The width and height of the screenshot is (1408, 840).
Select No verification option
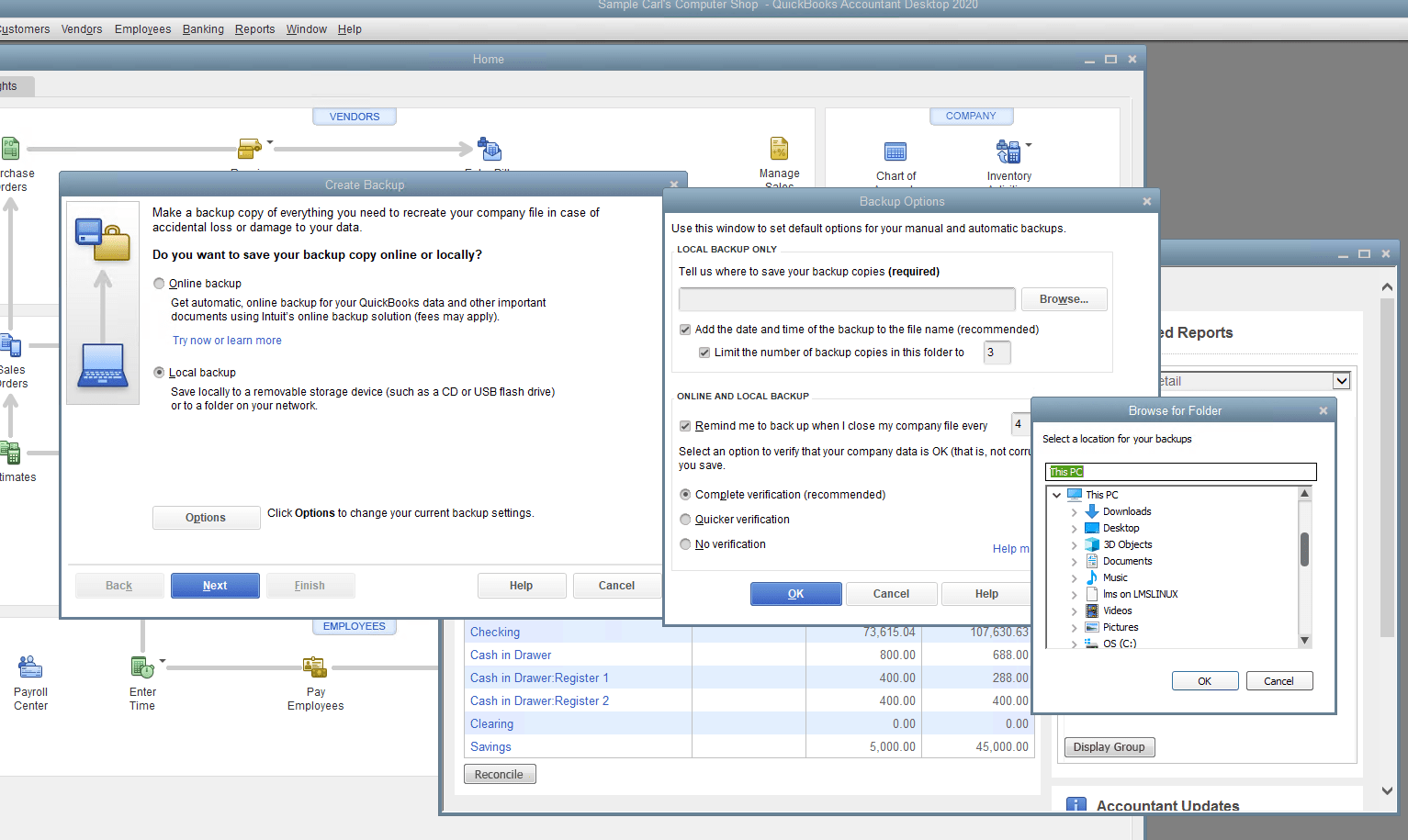pos(685,544)
